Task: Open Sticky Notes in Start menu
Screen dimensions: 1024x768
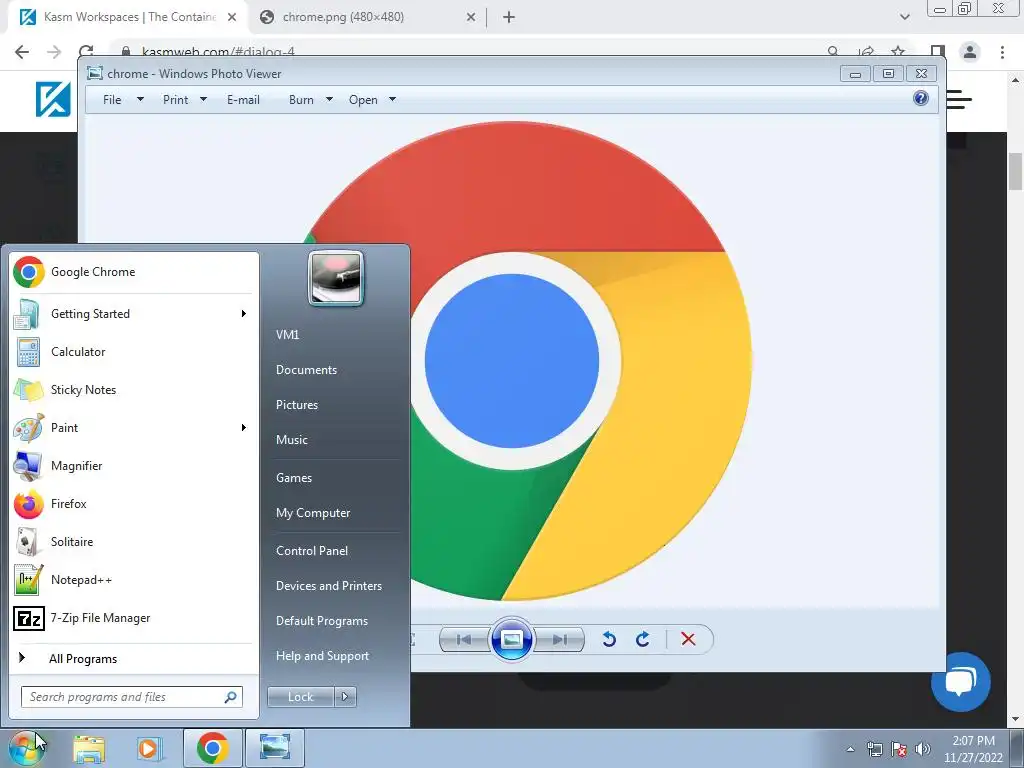Action: click(134, 390)
